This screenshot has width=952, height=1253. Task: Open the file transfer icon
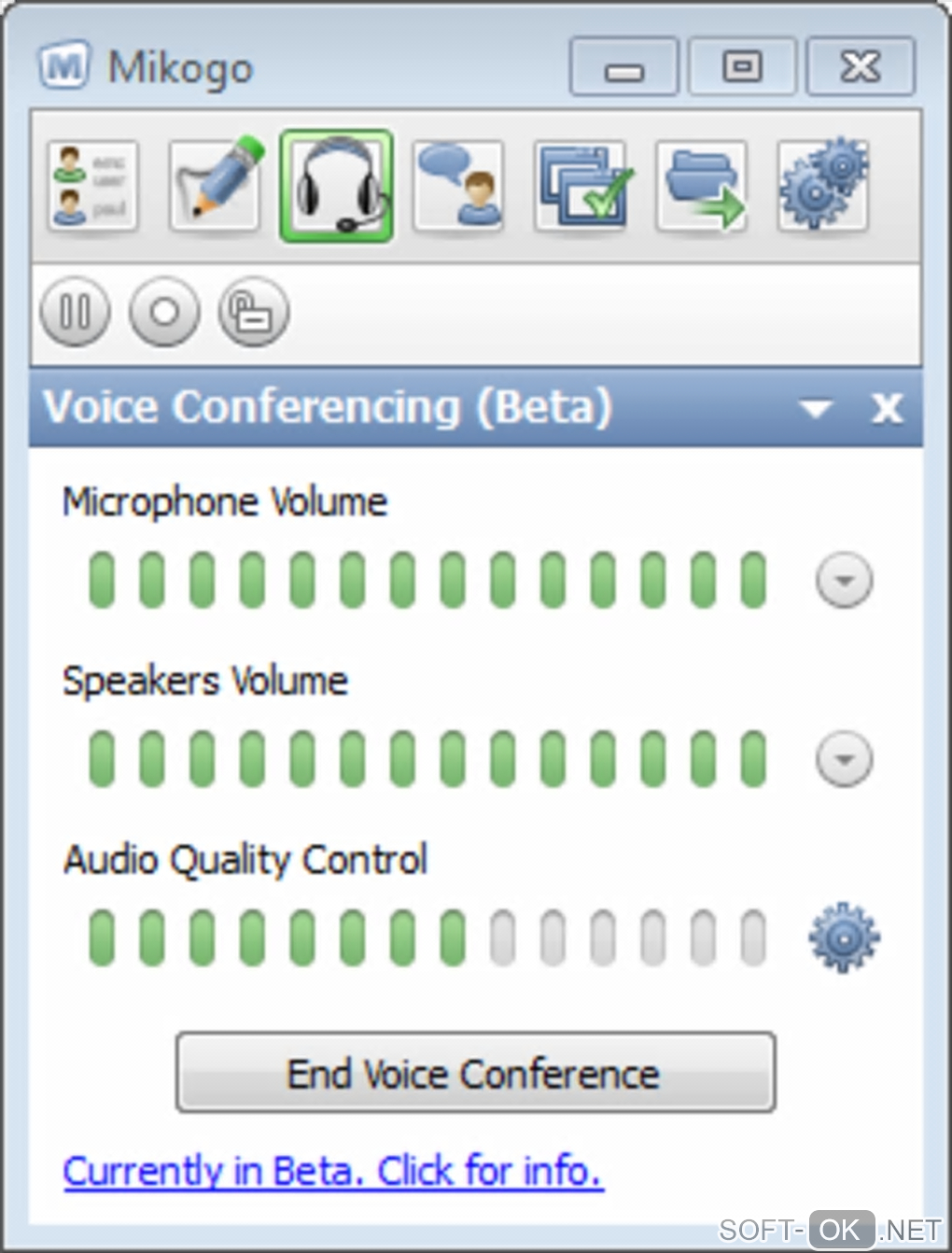(x=702, y=186)
